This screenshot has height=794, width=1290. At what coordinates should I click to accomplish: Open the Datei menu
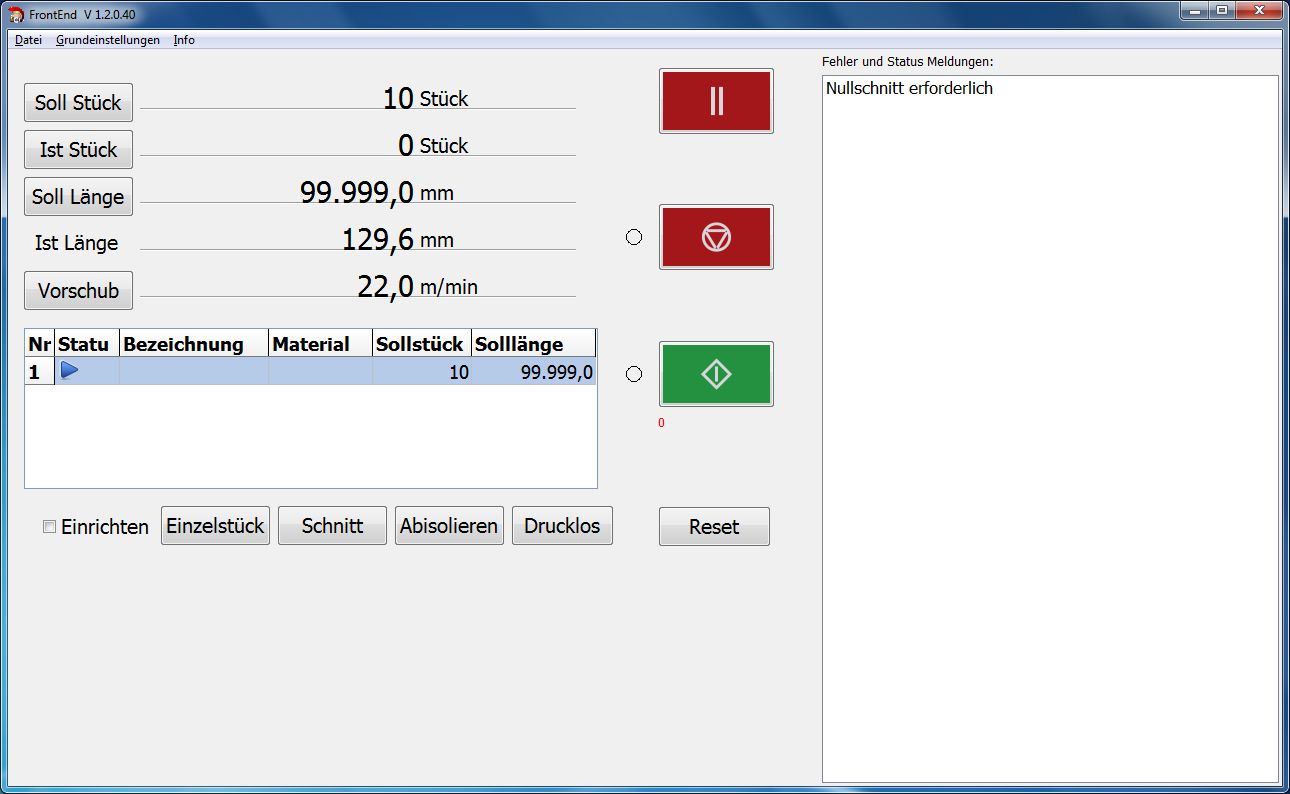click(x=28, y=40)
